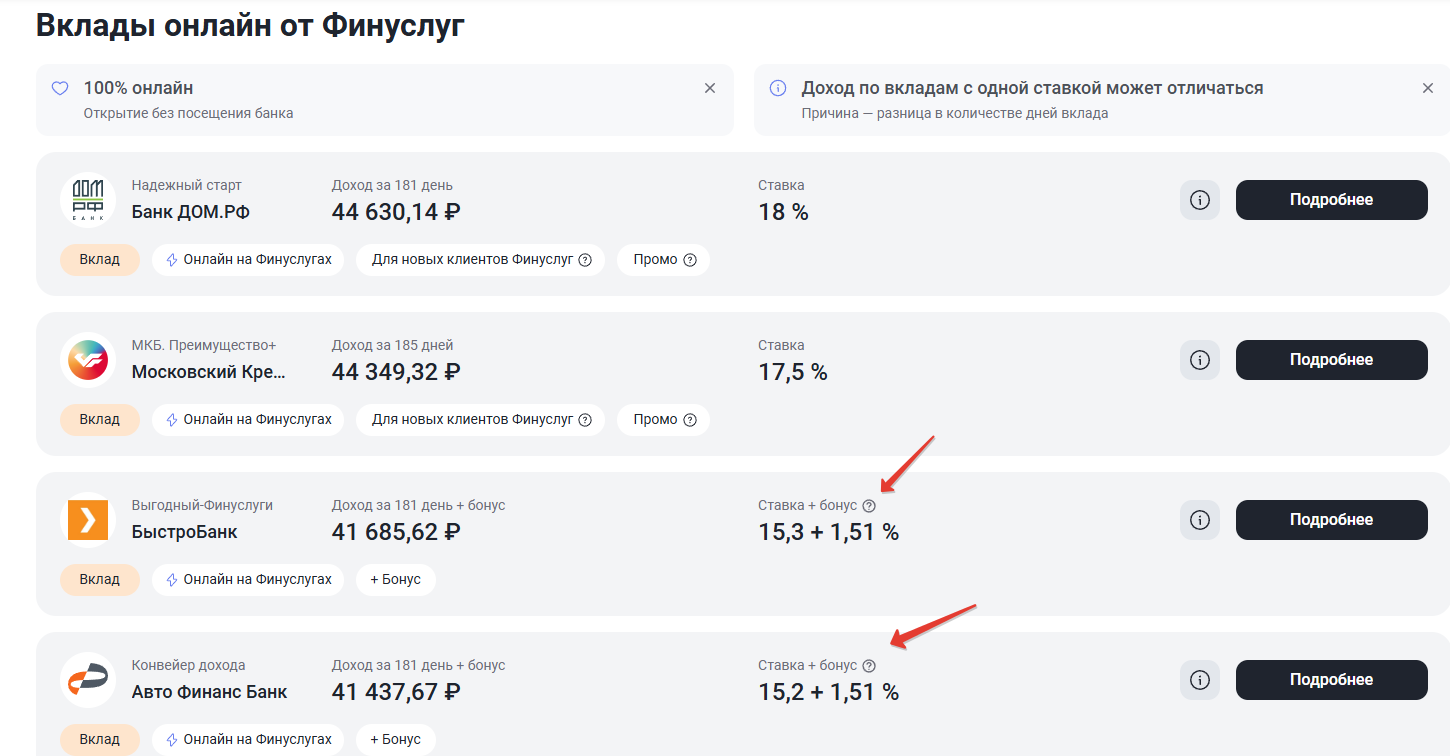Click the info icon in Банк ДОМ.РФ row
This screenshot has width=1450, height=756.
(x=1200, y=200)
